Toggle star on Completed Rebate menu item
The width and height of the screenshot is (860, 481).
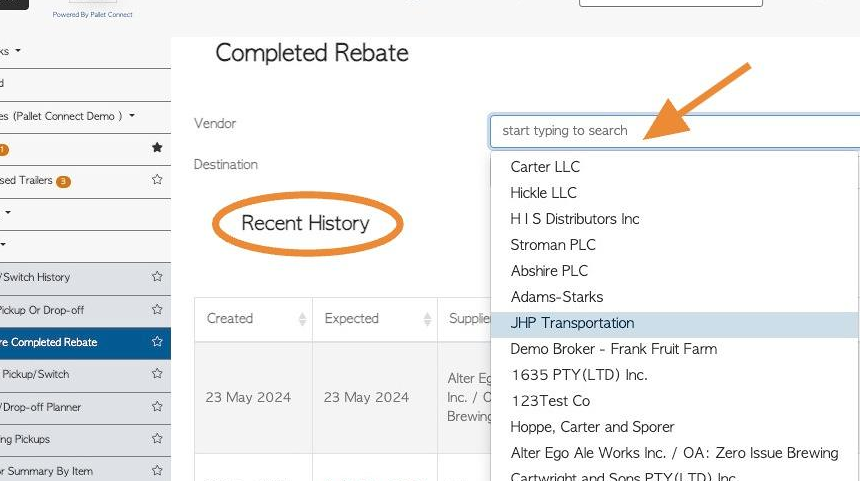click(x=157, y=342)
